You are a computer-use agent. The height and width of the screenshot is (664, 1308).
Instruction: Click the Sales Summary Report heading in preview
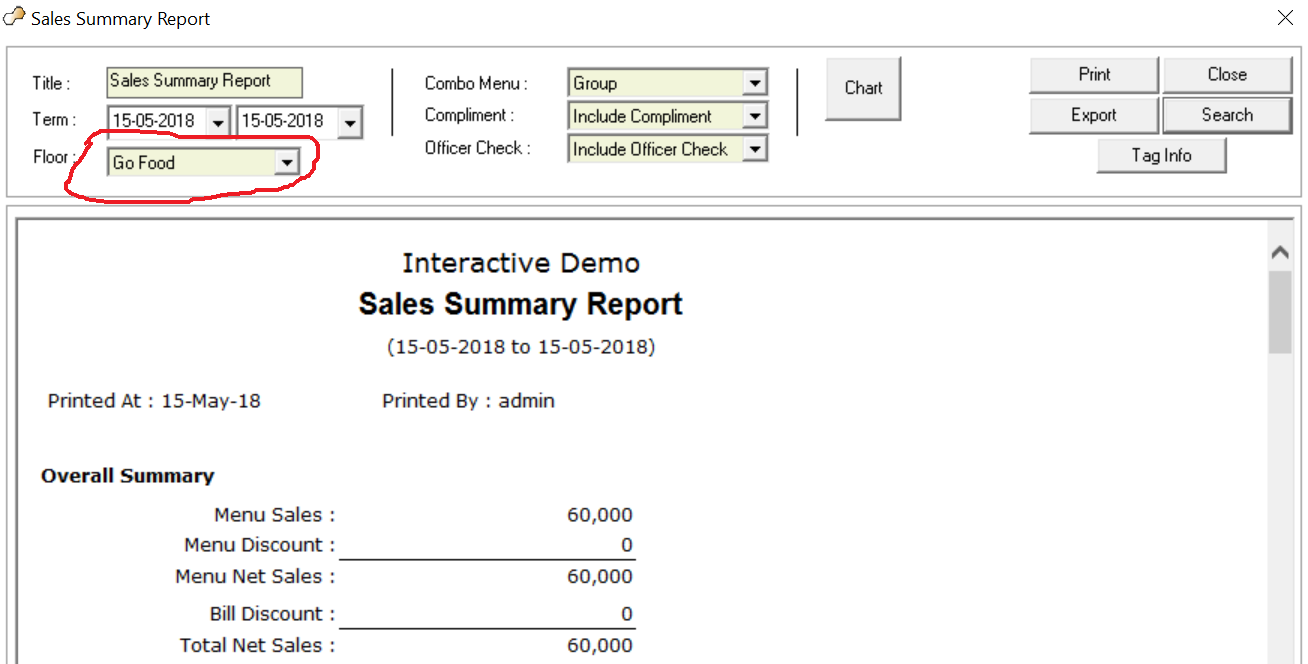coord(520,304)
